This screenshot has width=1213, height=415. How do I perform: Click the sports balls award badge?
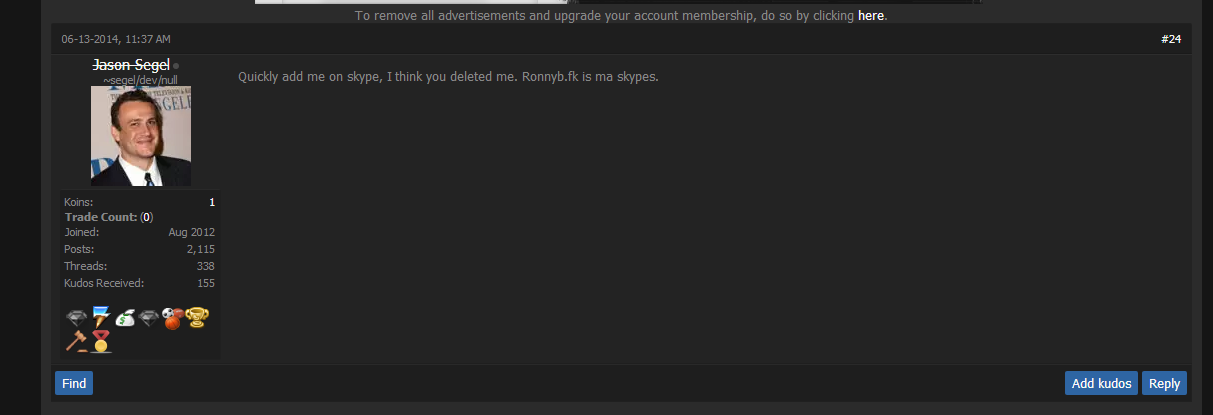[x=173, y=319]
